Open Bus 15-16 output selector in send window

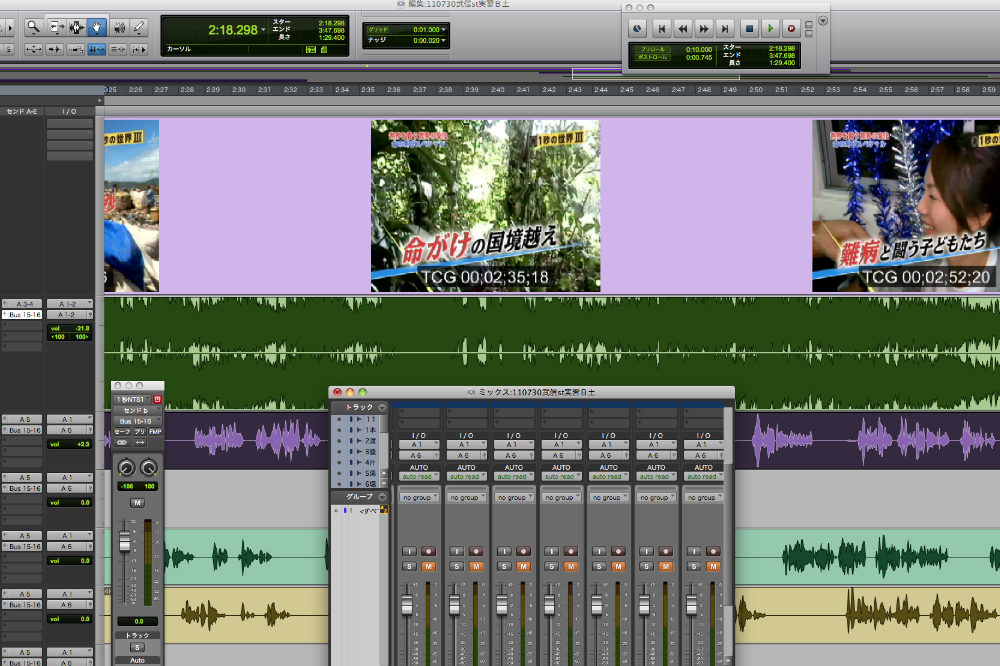[x=138, y=421]
